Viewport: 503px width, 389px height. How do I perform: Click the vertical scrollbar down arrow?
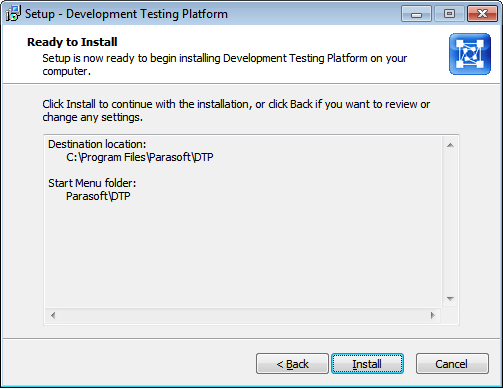(x=450, y=298)
